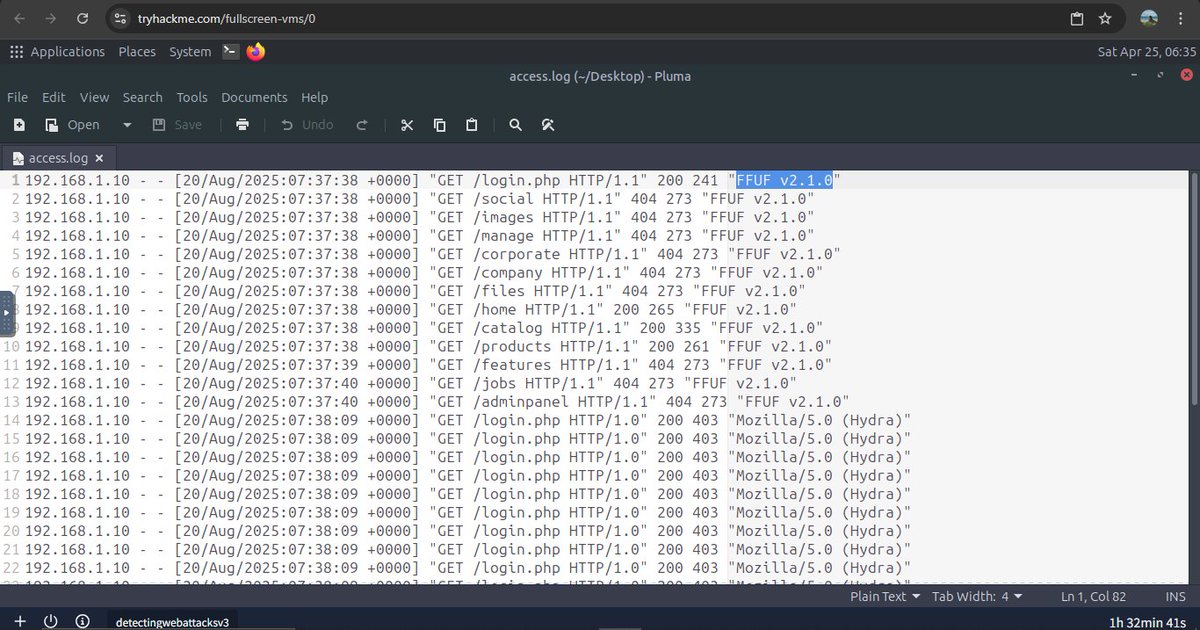Click the Open file button

click(x=72, y=125)
